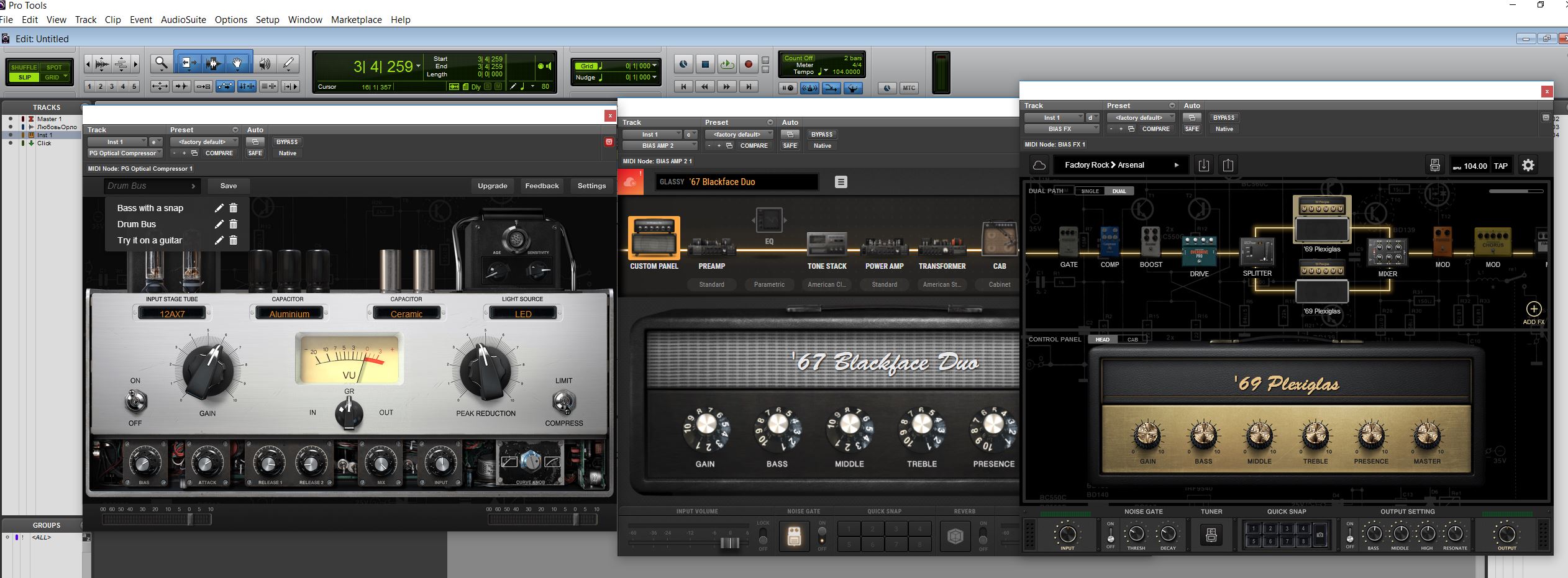
Task: Click the Stop transport button
Action: coord(705,64)
